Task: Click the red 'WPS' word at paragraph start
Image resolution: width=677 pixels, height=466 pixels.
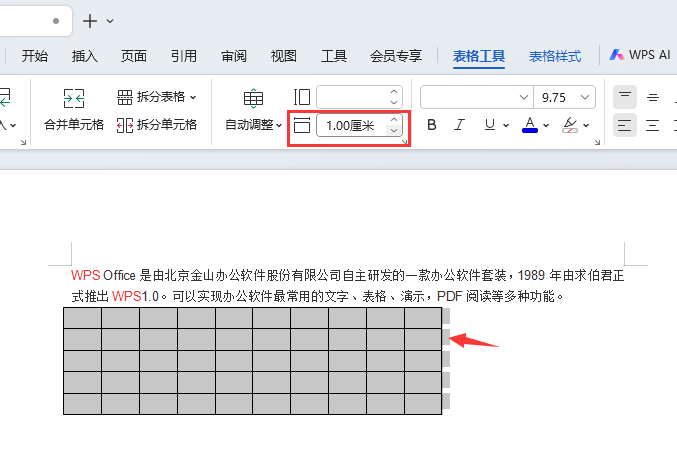Action: point(85,275)
